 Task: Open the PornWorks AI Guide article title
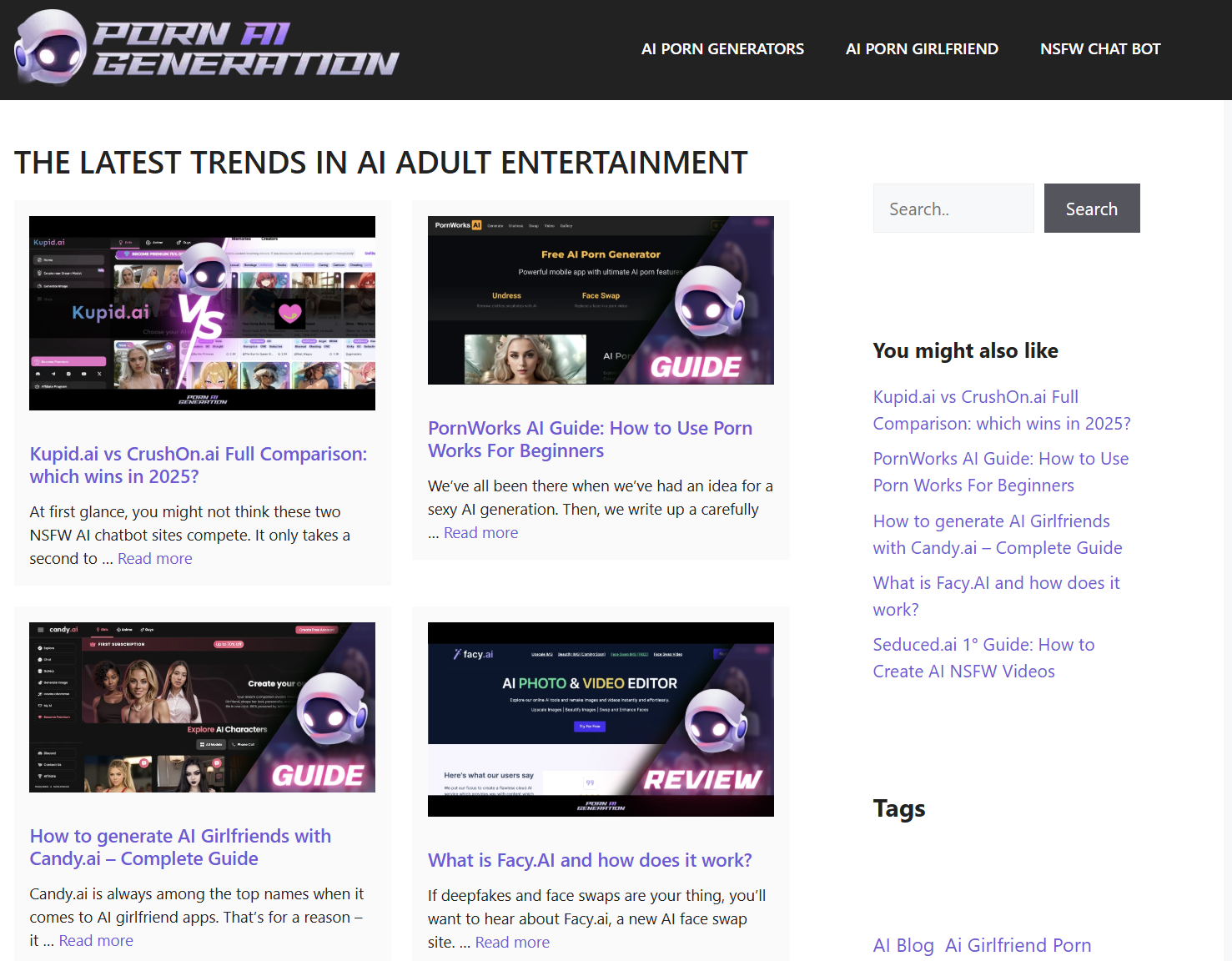[590, 439]
